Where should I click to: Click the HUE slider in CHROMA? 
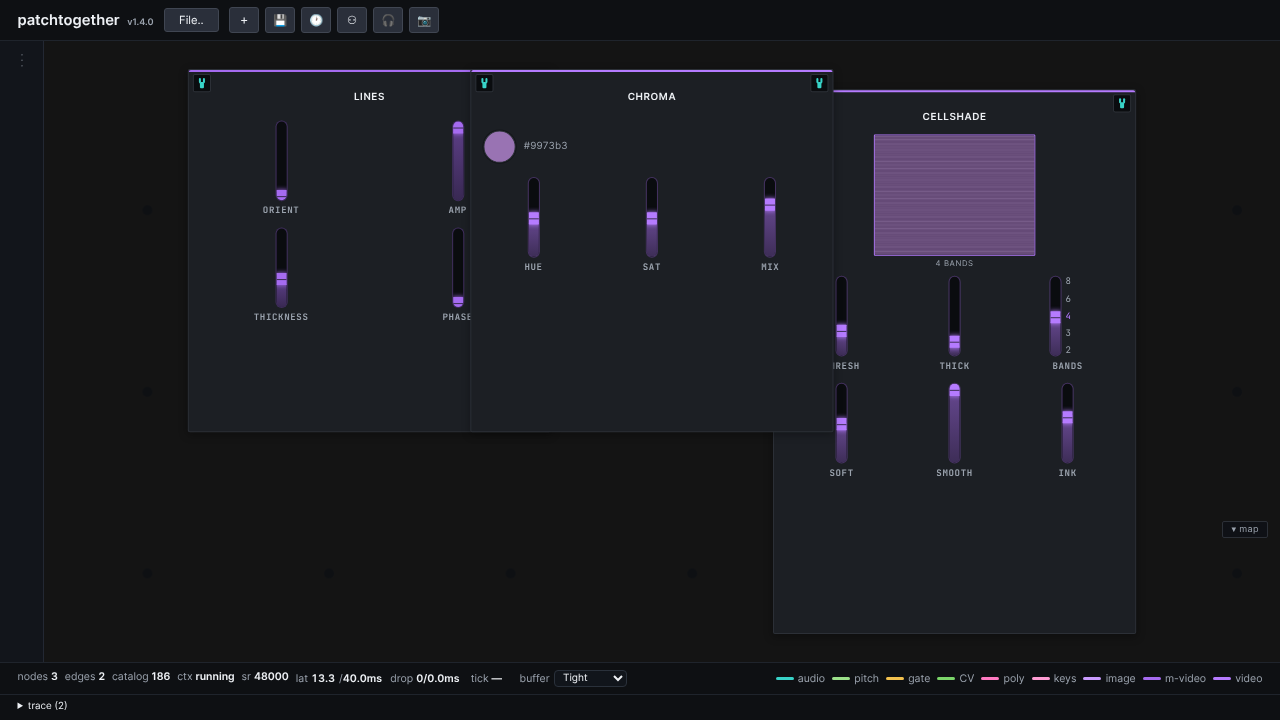(534, 218)
